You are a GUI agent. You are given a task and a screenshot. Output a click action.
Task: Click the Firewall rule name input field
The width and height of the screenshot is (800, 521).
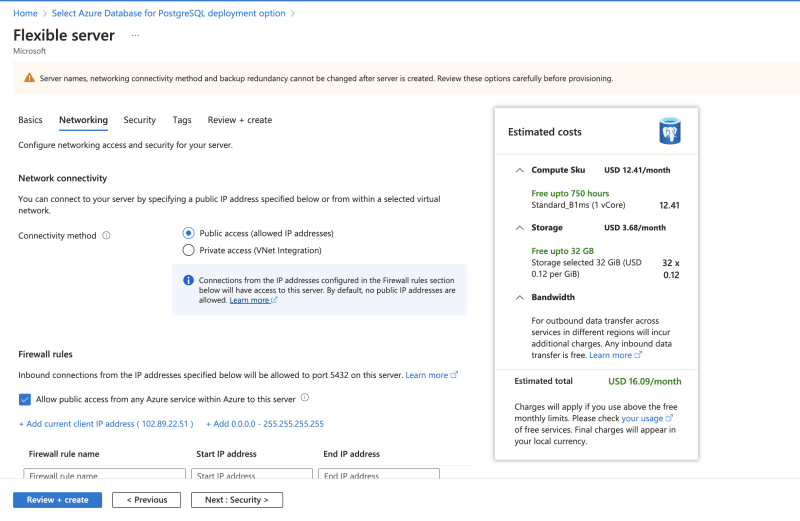point(105,475)
